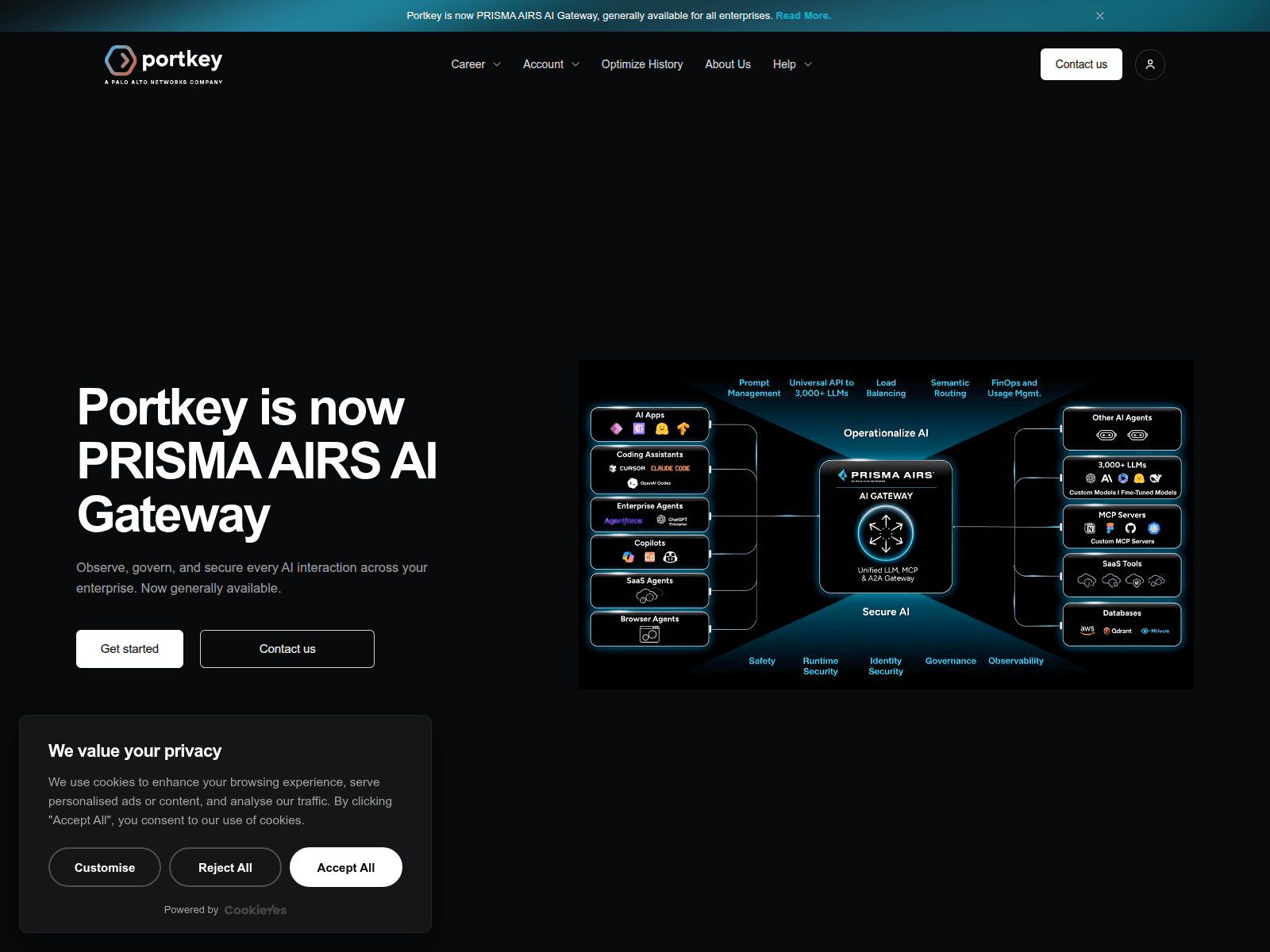Click the Qdrant logo under Databases
Screen dimensions: 1270x952
point(1118,631)
